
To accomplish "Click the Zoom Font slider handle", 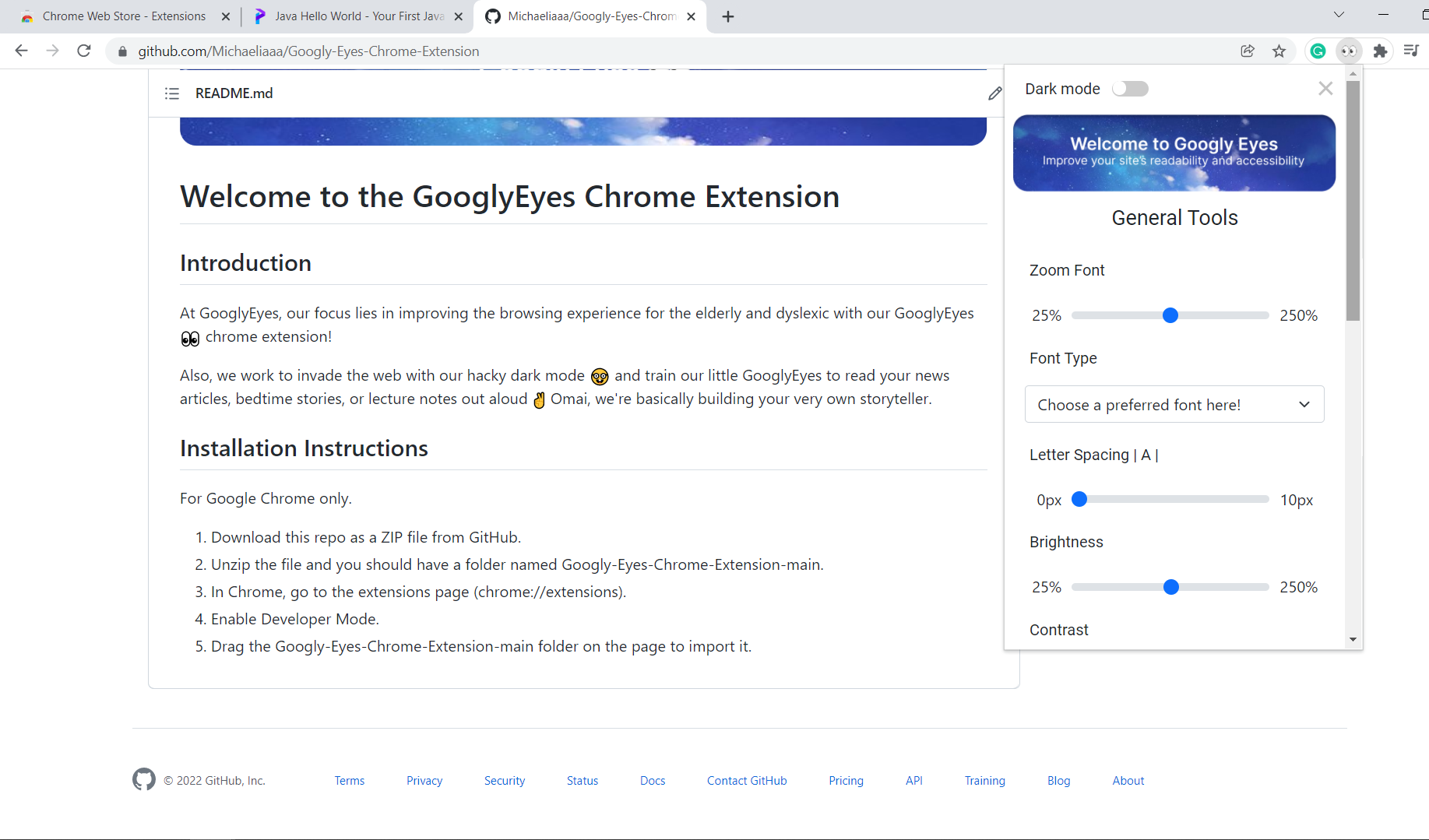I will tap(1170, 315).
